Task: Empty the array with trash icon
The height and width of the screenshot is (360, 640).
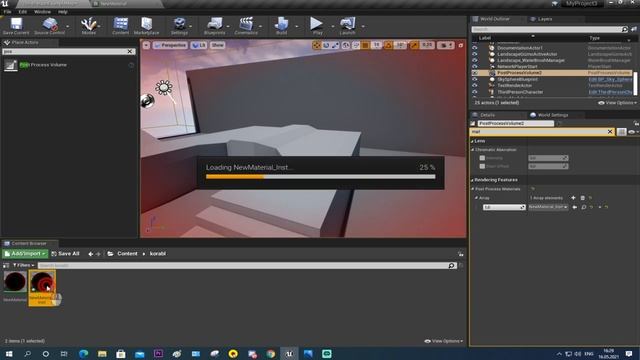Action: point(582,198)
